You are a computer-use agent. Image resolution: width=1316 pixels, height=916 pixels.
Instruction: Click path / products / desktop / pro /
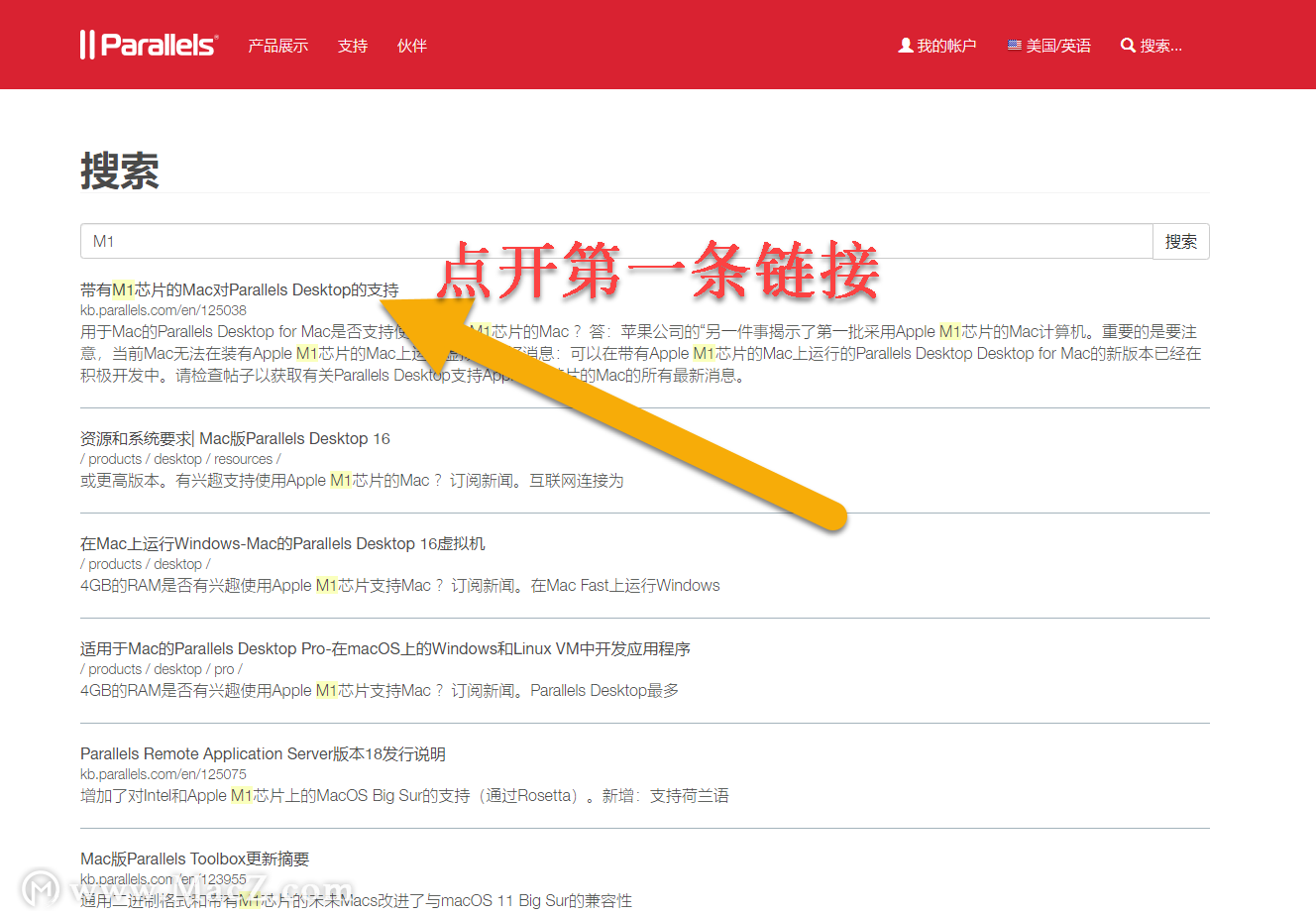pos(162,669)
